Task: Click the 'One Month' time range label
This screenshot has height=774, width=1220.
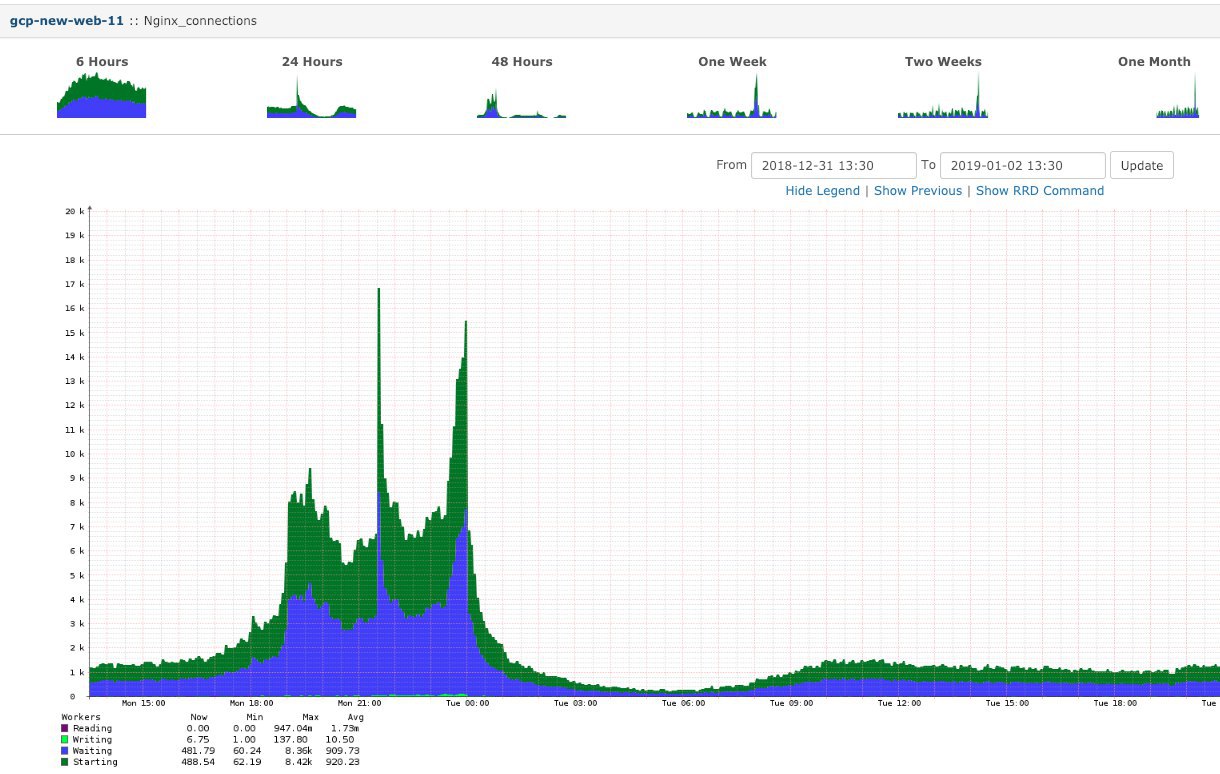Action: (1154, 62)
